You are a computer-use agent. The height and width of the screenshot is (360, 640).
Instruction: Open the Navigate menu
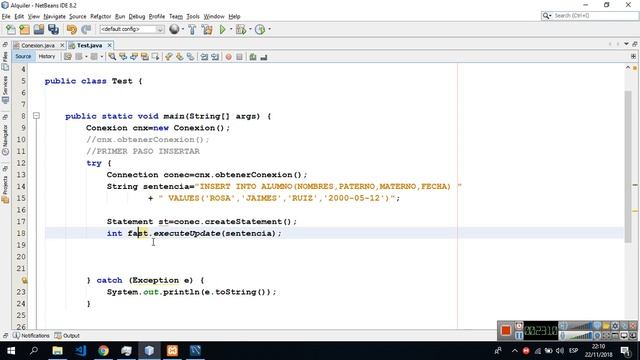54,16
